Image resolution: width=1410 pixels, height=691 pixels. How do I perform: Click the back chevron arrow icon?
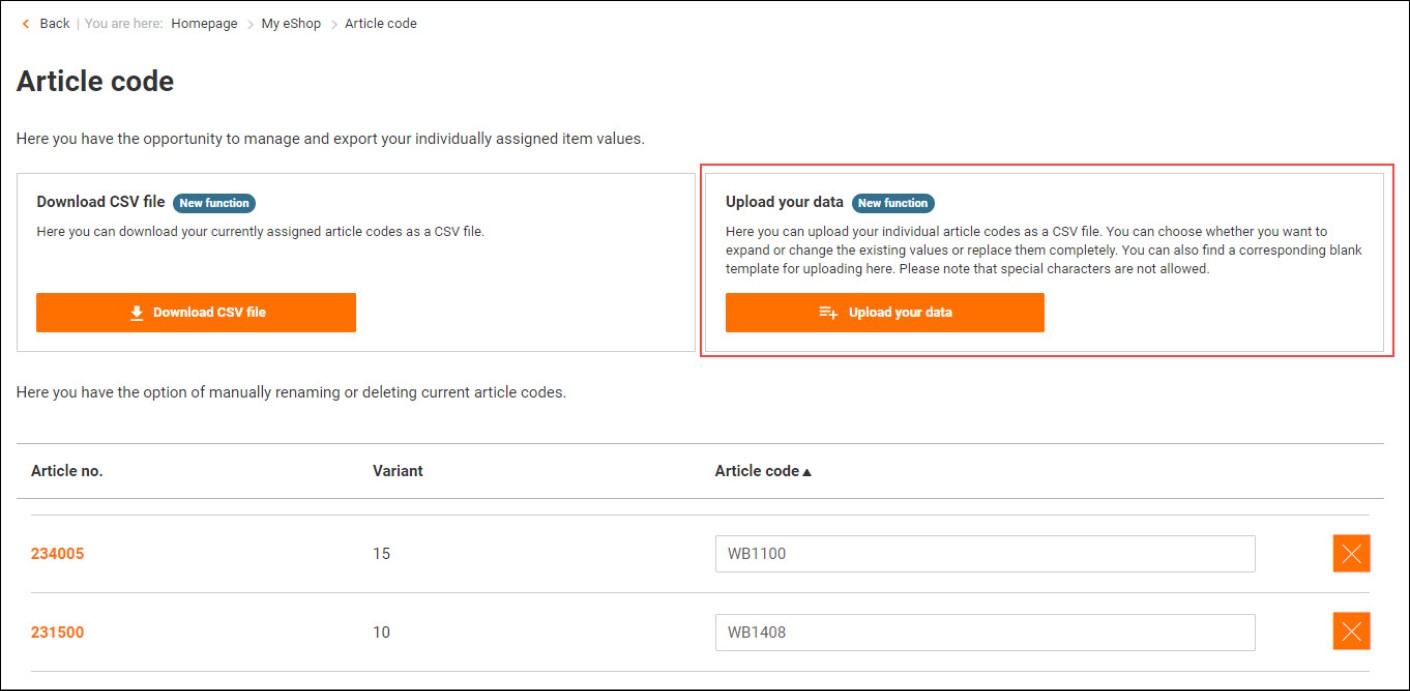click(26, 24)
